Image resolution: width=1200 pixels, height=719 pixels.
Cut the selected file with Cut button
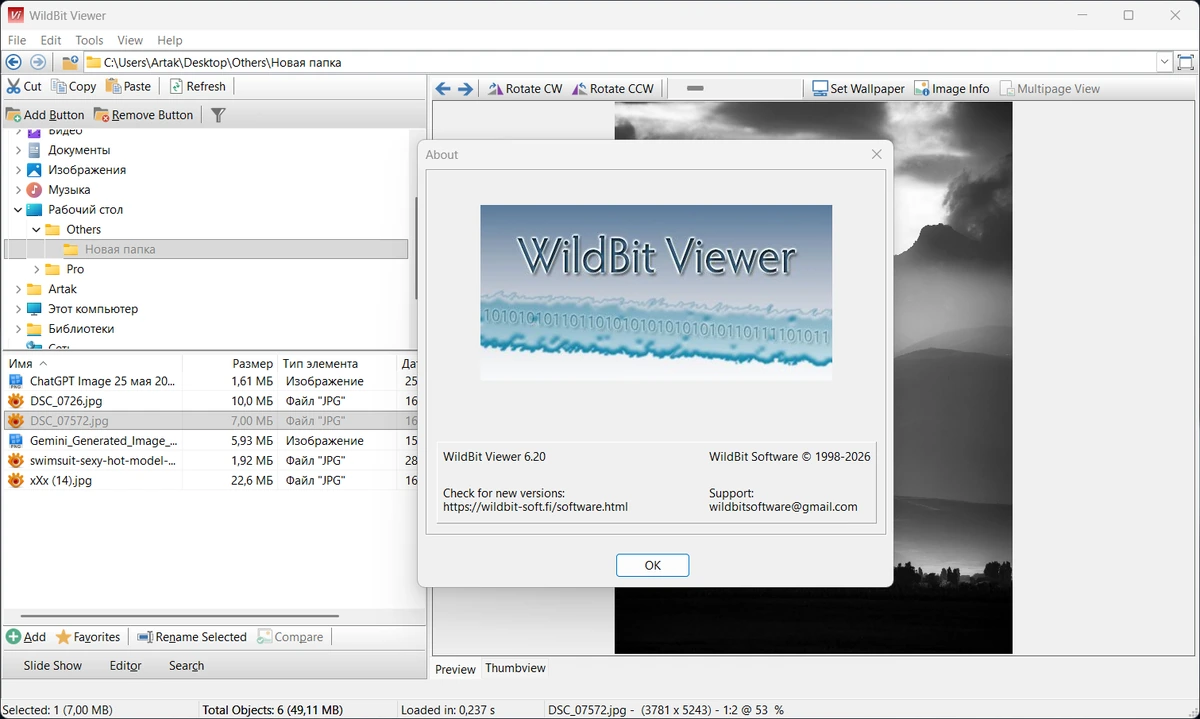click(24, 87)
